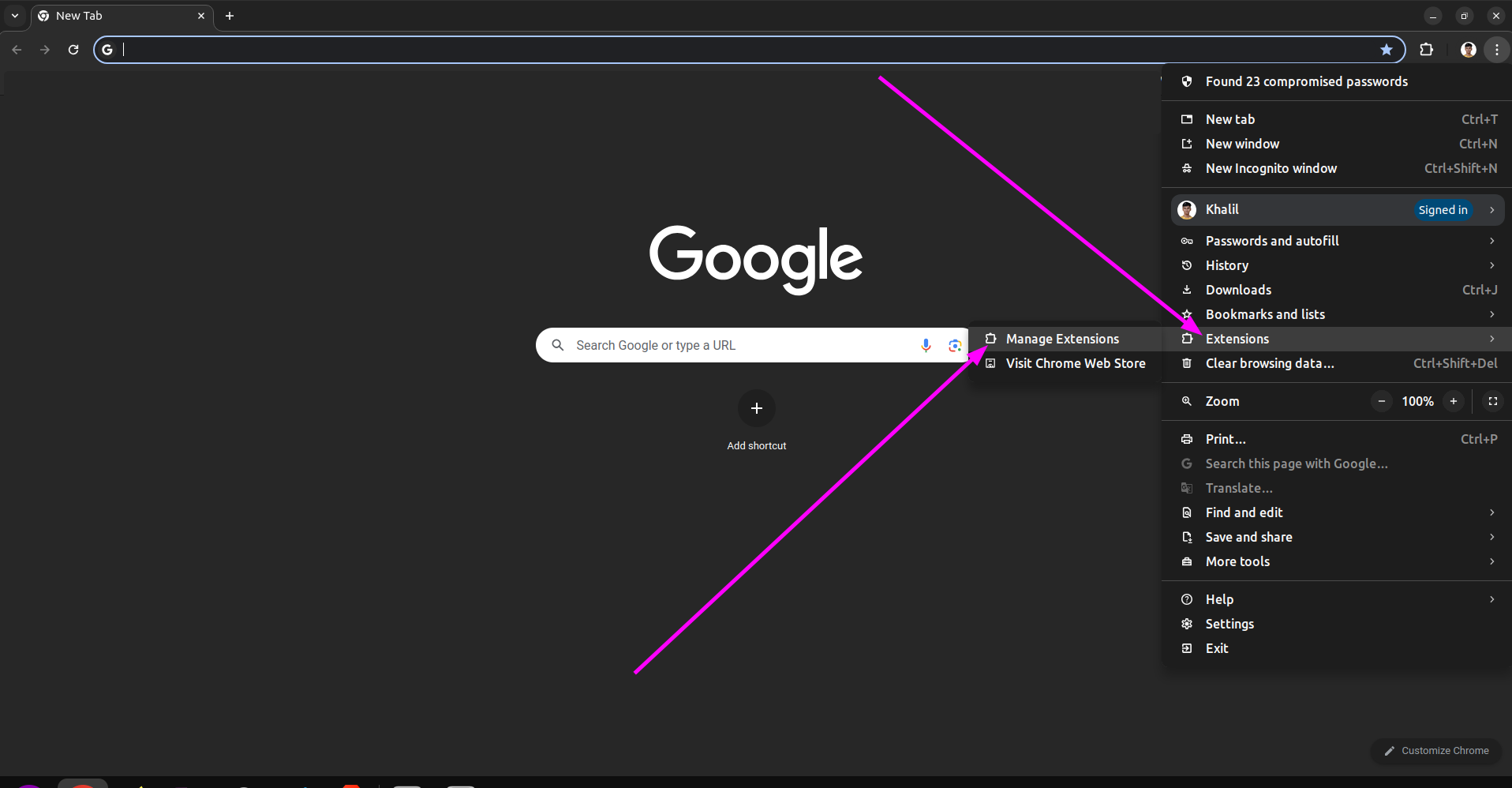This screenshot has width=1512, height=788.
Task: Enter fullscreen mode from Zoom row
Action: (1492, 401)
